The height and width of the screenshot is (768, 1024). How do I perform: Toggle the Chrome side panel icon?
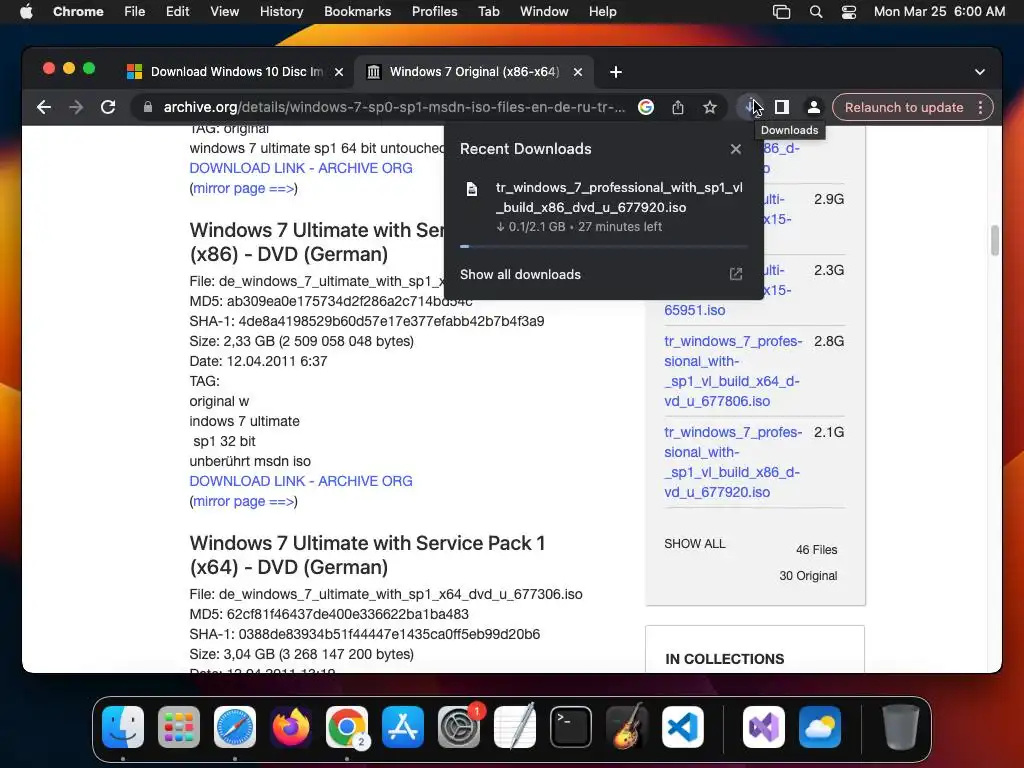click(782, 107)
